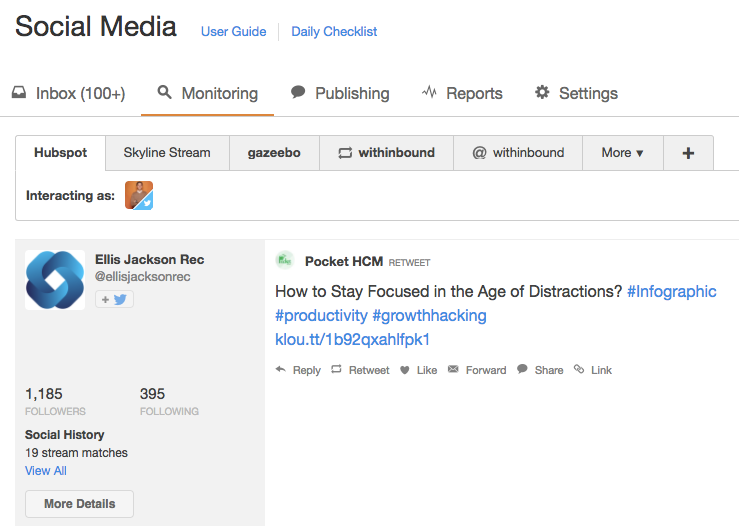739x526 pixels.
Task: Click the Link text label
Action: [x=601, y=370]
